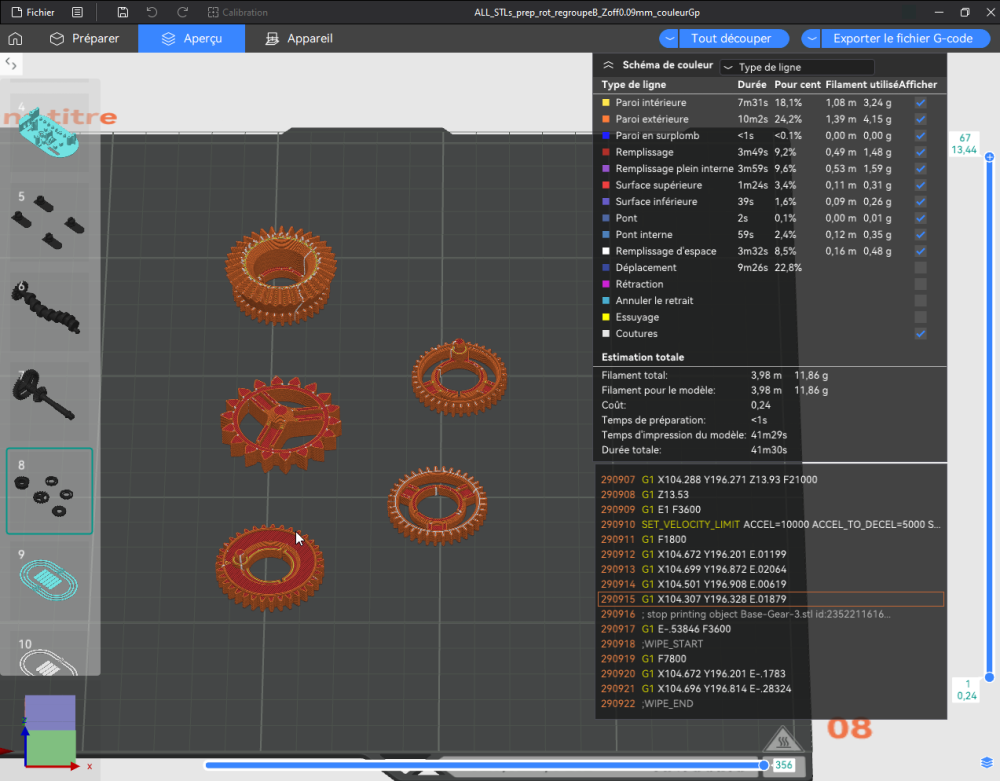Open the Exporter G-code dropdown arrow
1000x781 pixels.
point(811,39)
